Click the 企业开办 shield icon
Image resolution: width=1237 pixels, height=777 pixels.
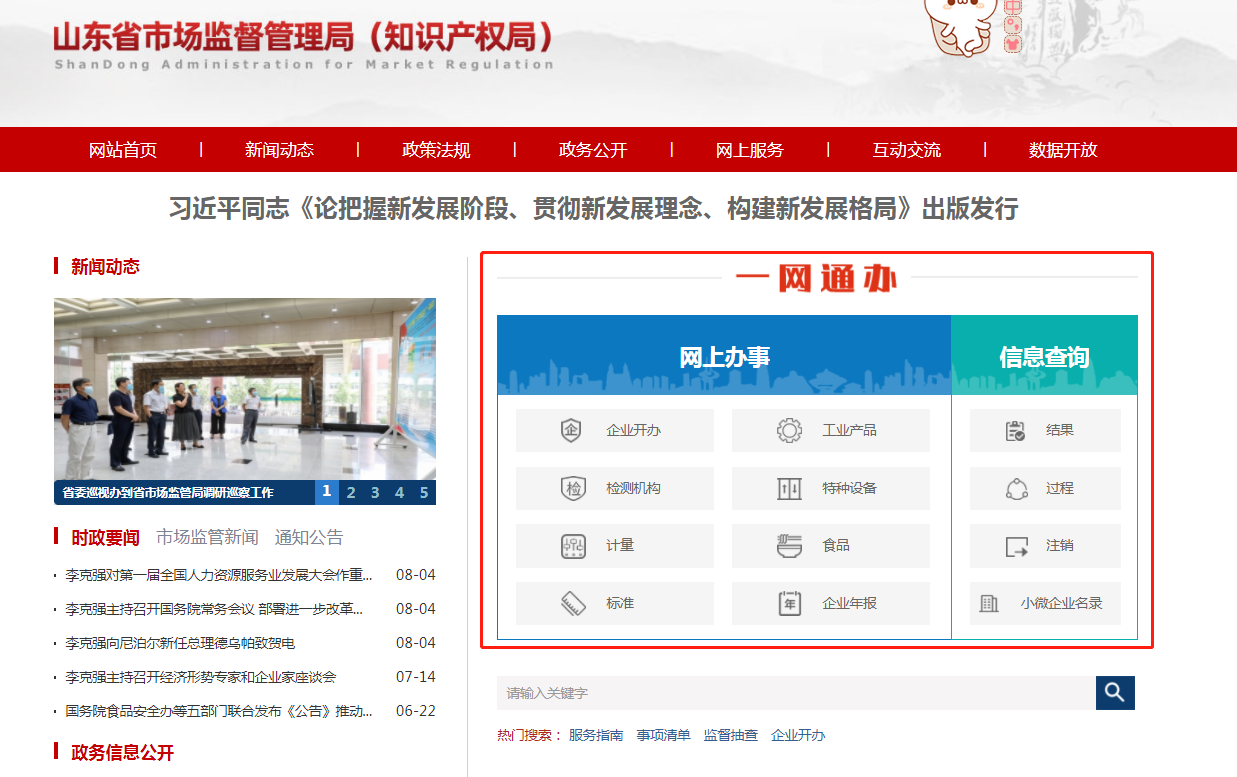571,431
